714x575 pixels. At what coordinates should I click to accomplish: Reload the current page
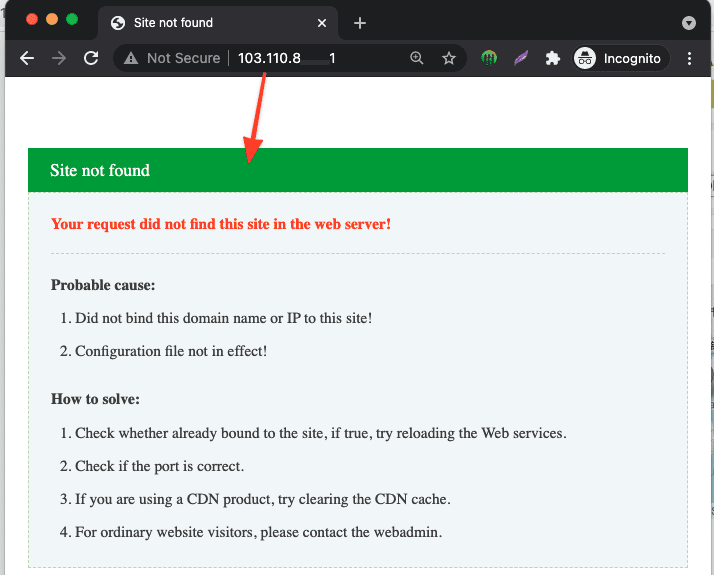[x=91, y=59]
